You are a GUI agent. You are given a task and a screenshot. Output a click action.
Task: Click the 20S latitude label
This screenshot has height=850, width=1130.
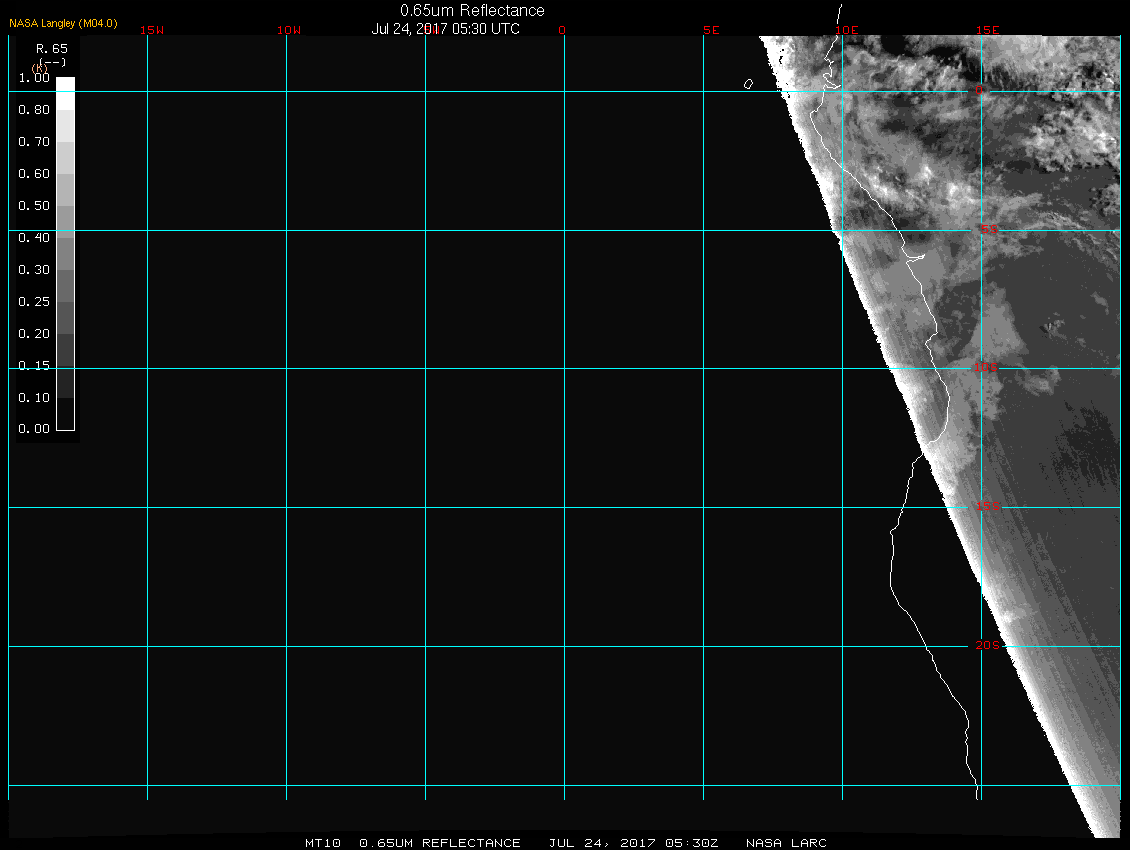click(x=987, y=646)
